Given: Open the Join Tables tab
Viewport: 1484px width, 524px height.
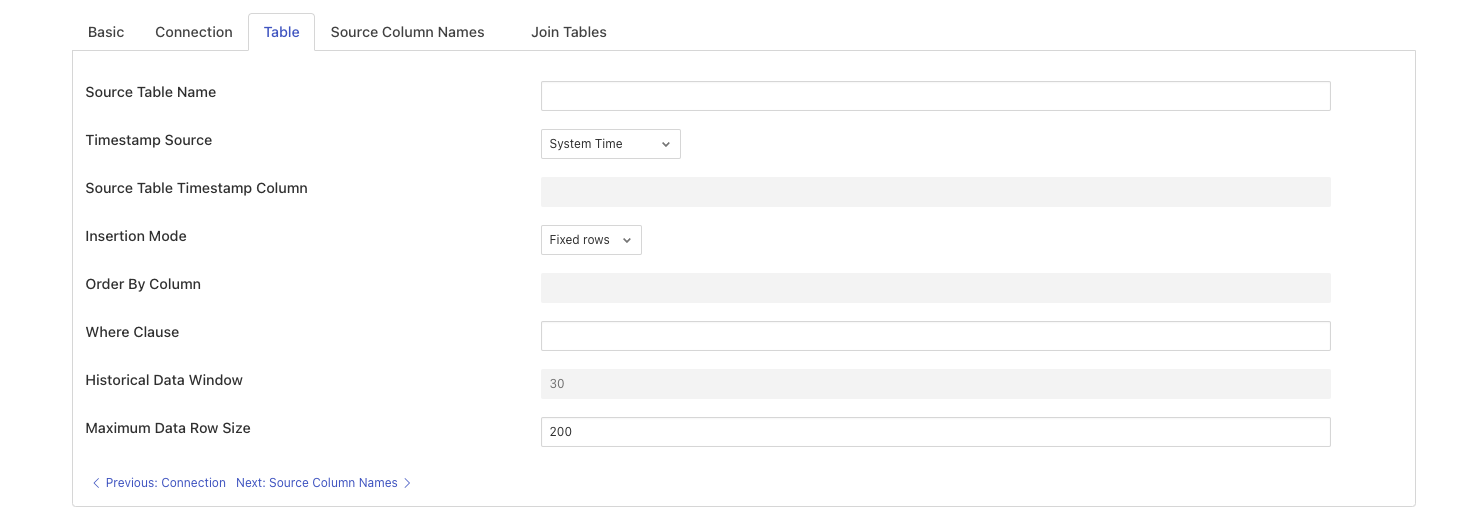Looking at the screenshot, I should 568,32.
